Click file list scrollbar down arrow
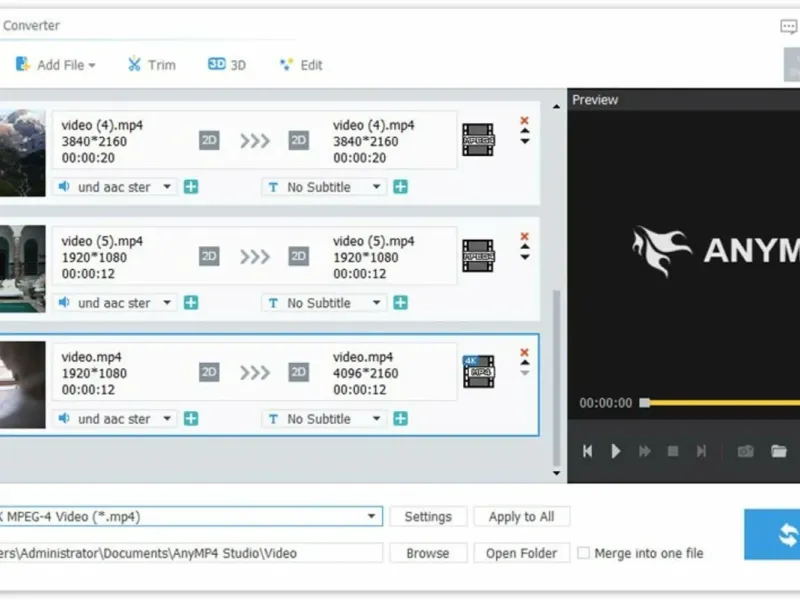Image resolution: width=800 pixels, height=600 pixels. [556, 473]
